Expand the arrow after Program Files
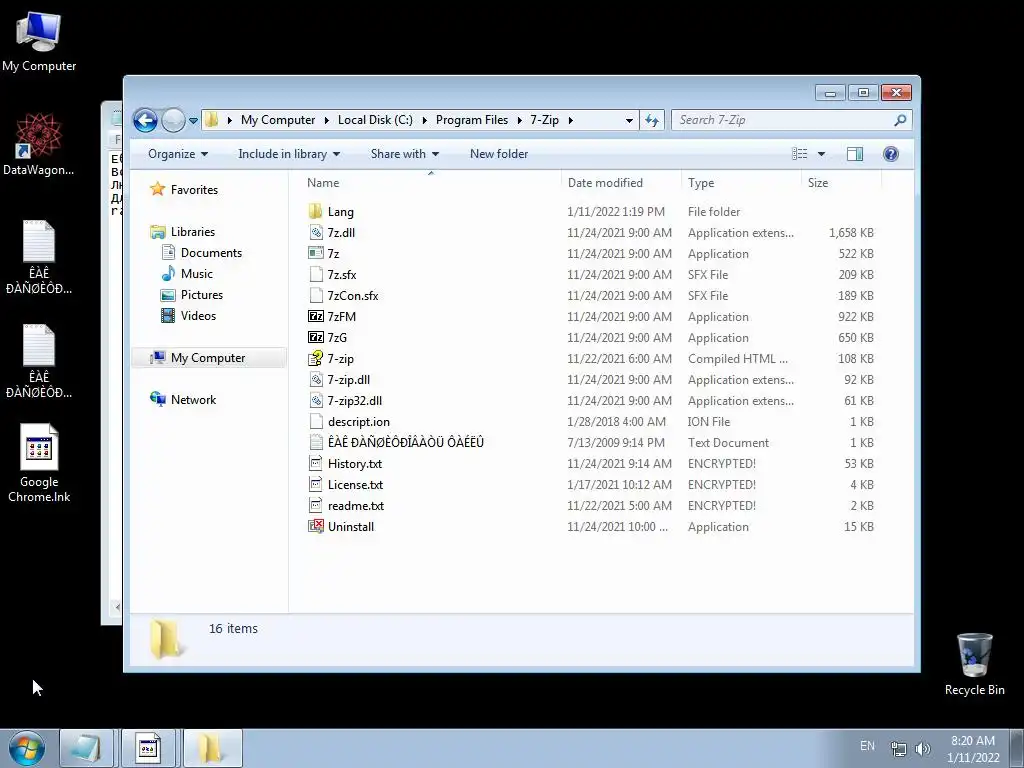1024x768 pixels. click(x=519, y=120)
